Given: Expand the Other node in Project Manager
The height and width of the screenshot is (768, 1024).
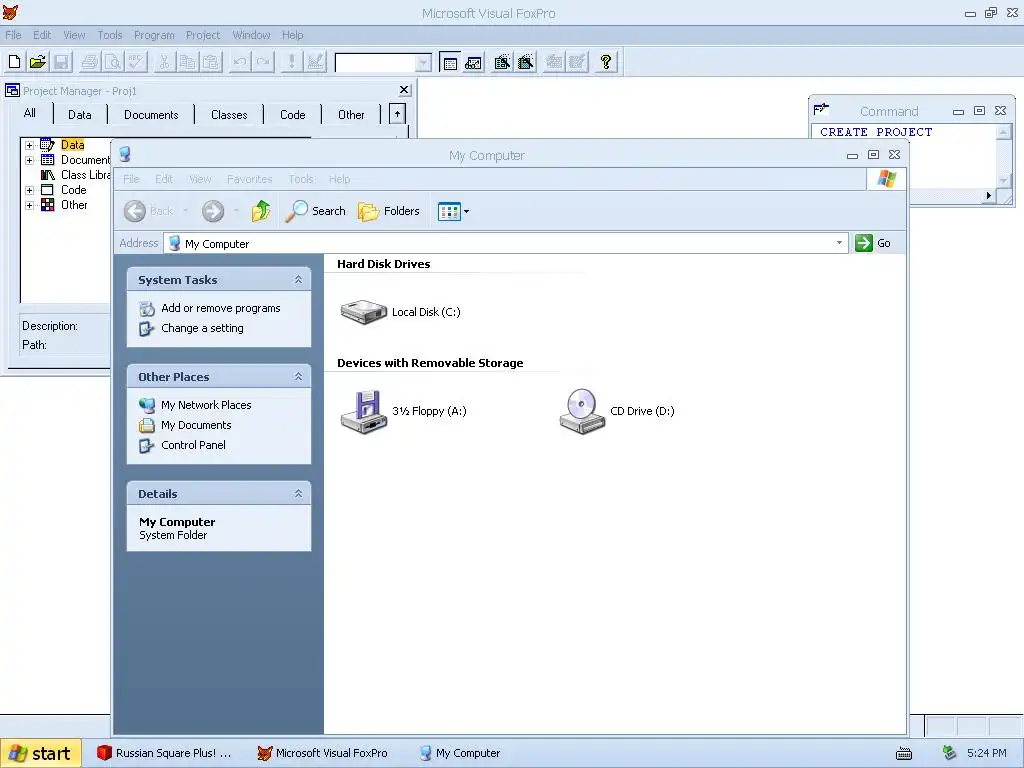Looking at the screenshot, I should pos(29,205).
